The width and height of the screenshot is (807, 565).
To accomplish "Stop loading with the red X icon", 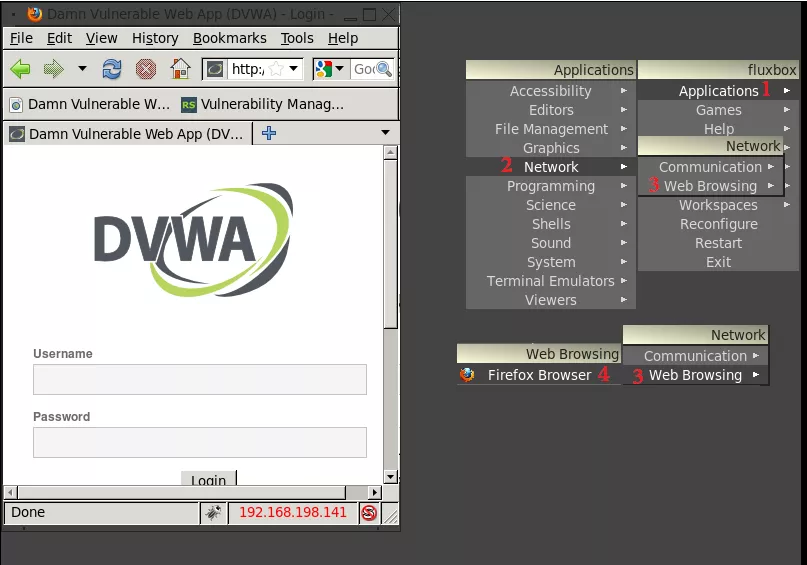I will pyautogui.click(x=146, y=69).
